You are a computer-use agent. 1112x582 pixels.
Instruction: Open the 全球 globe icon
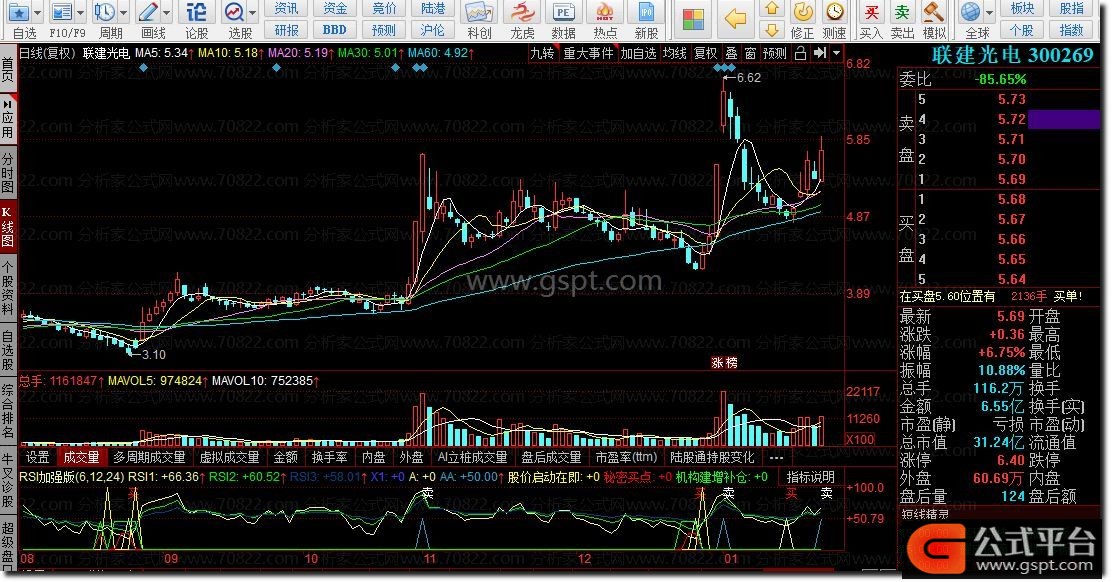pos(971,12)
